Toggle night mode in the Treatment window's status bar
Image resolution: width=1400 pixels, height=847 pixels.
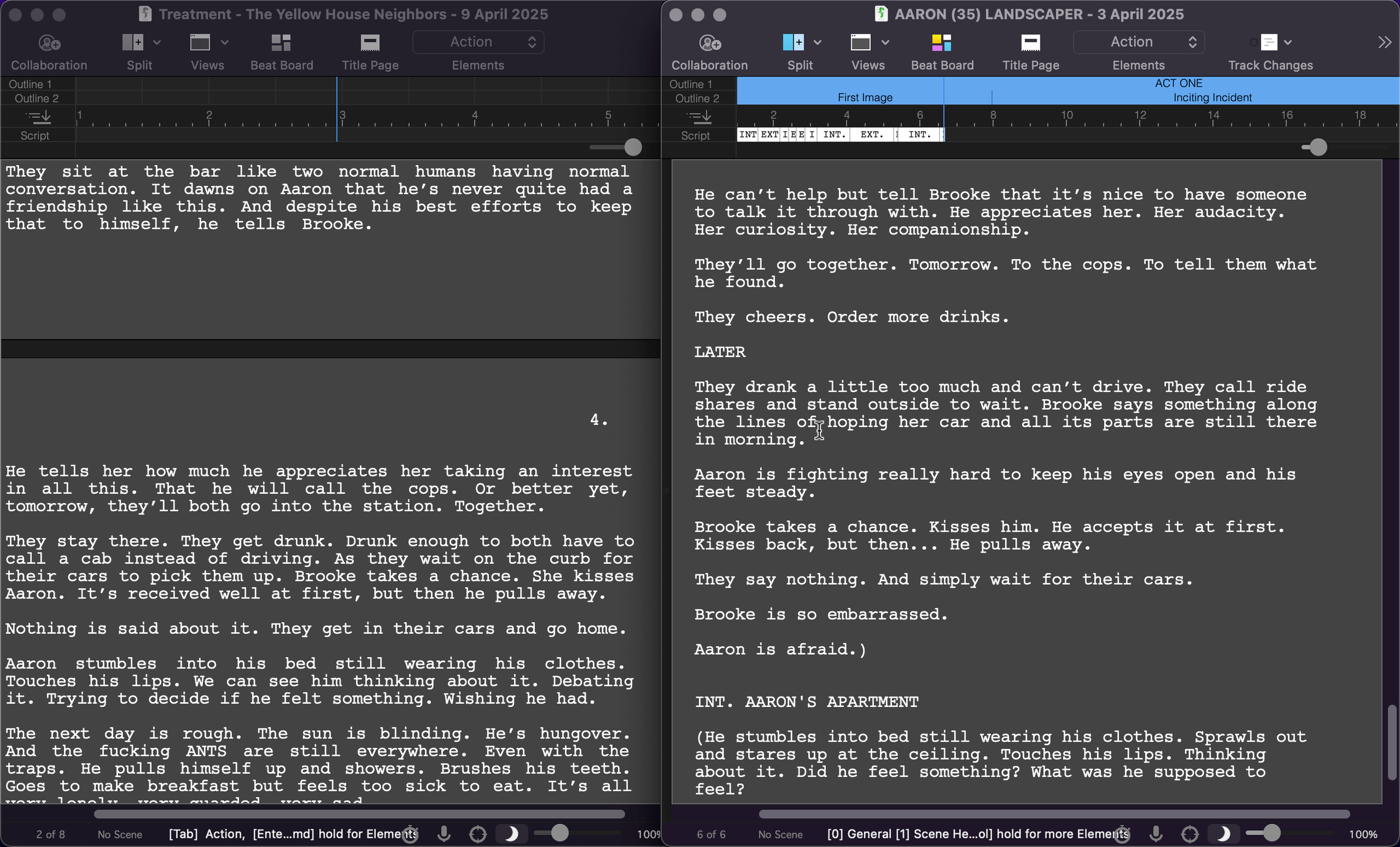[511, 834]
